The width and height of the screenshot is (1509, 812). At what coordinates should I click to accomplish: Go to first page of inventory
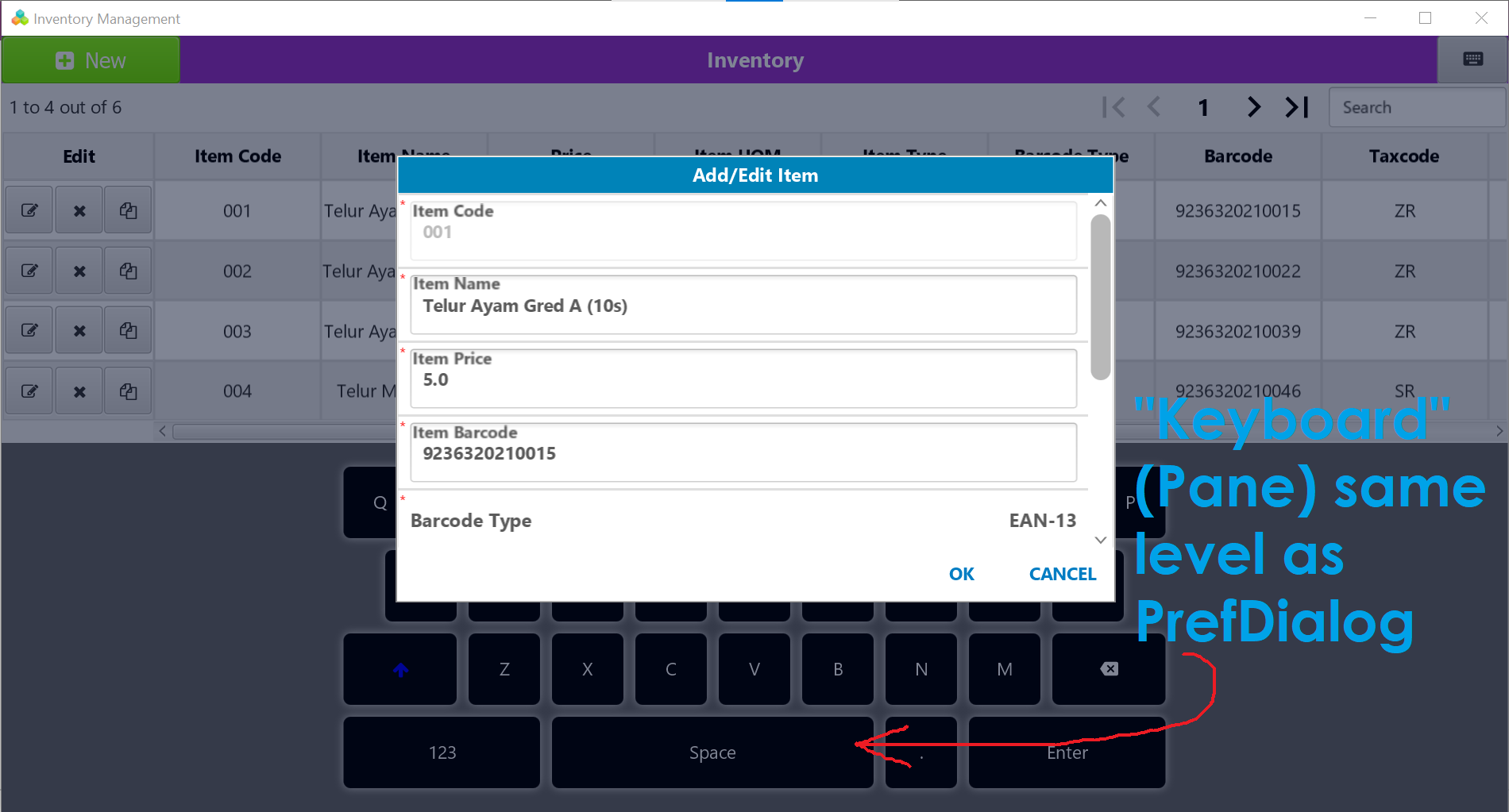click(1113, 107)
